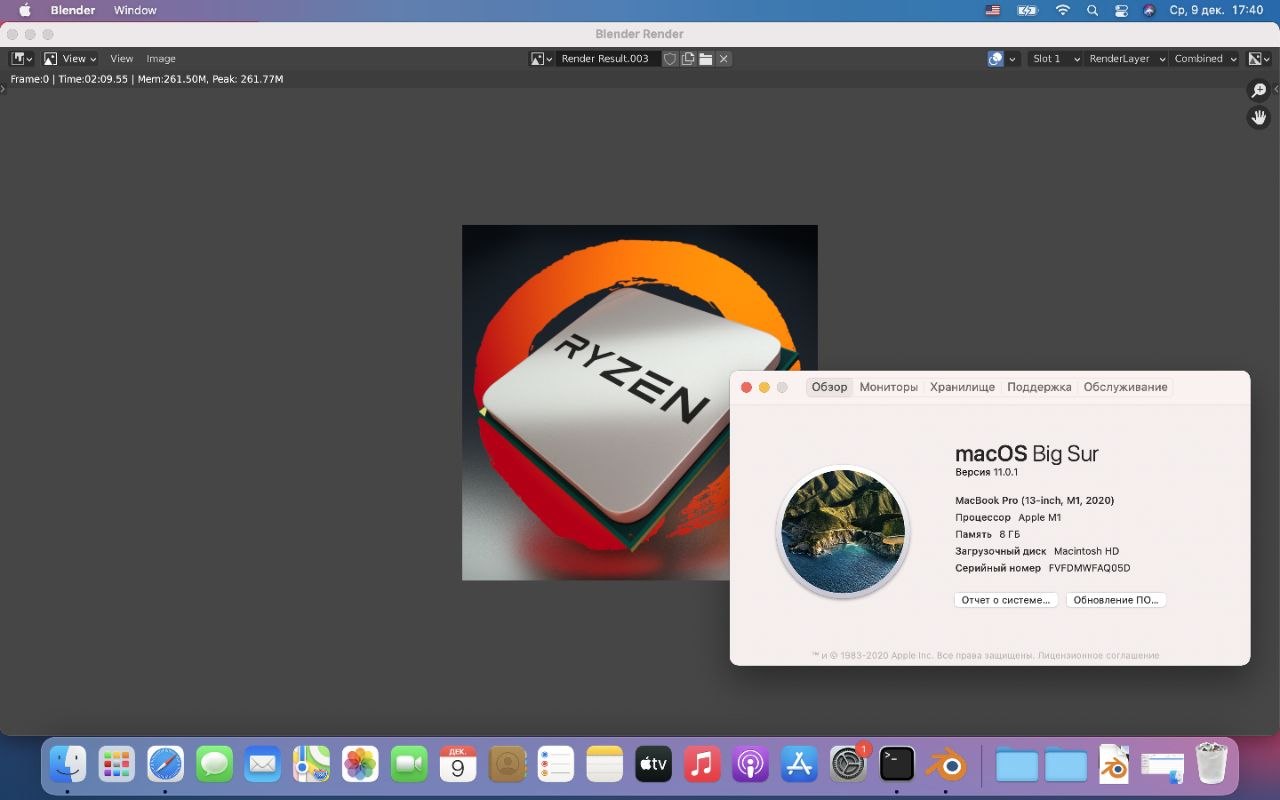Open Messages from the Dock

click(x=214, y=765)
